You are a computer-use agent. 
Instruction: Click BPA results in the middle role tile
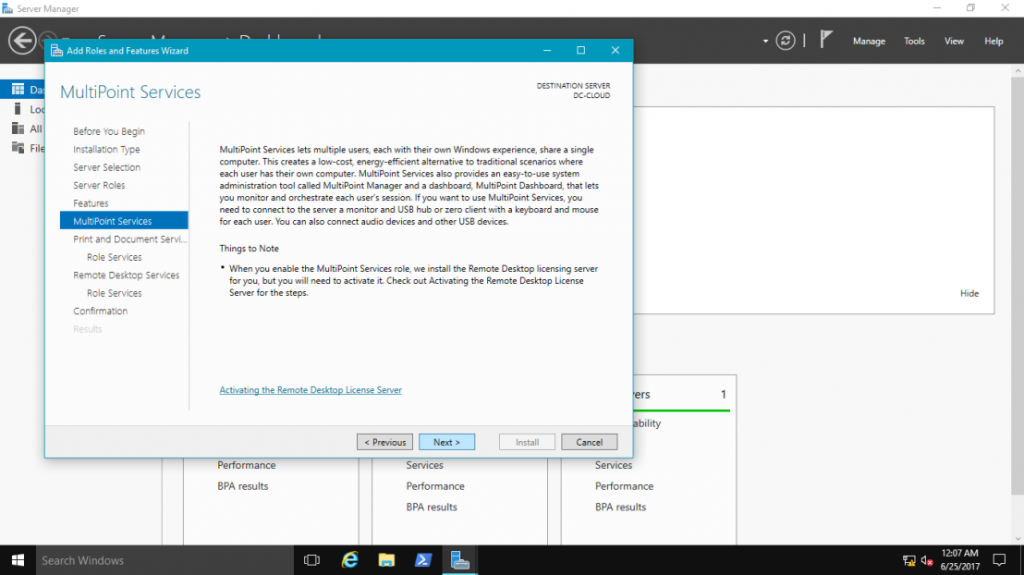pyautogui.click(x=431, y=507)
